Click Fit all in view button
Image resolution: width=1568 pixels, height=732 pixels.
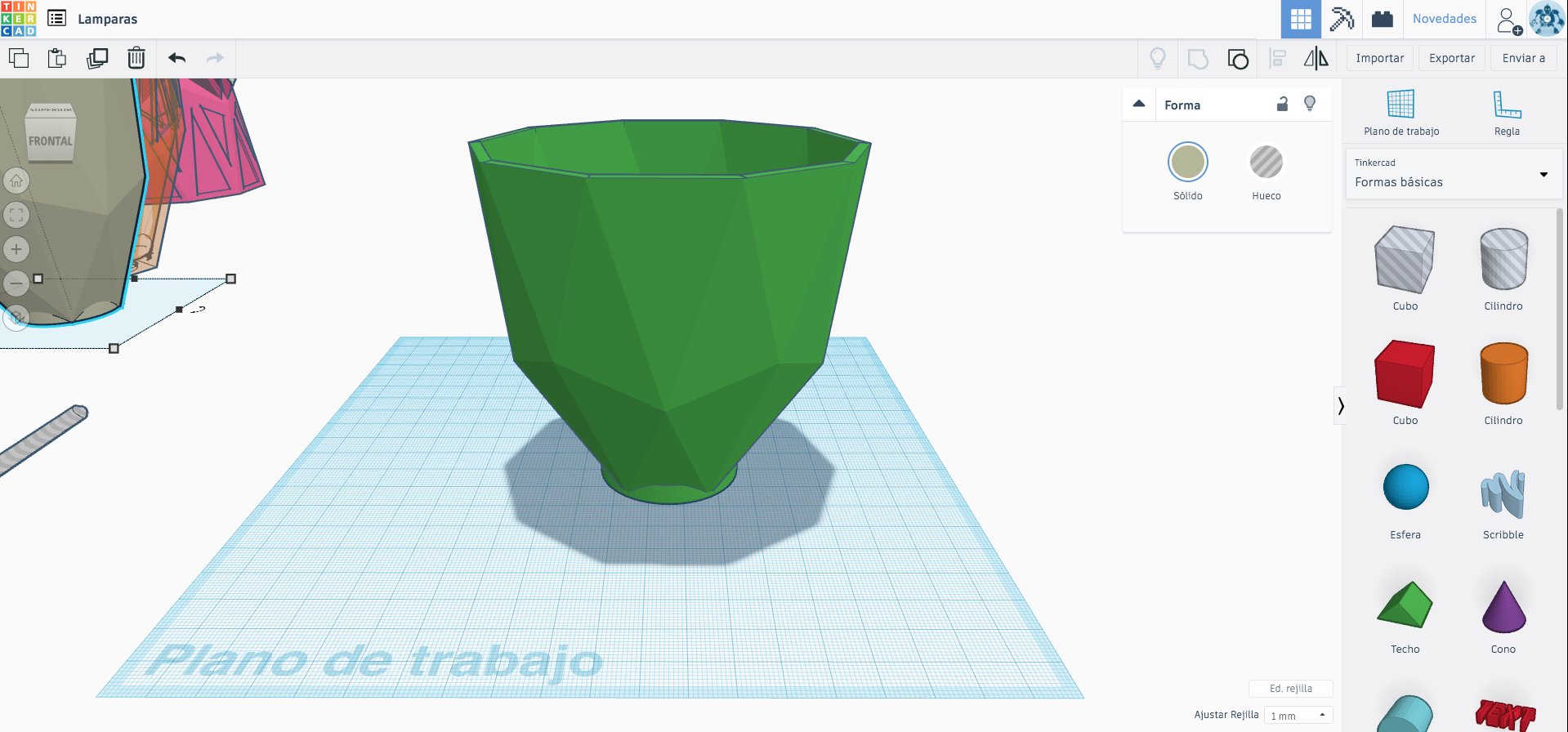click(x=16, y=215)
